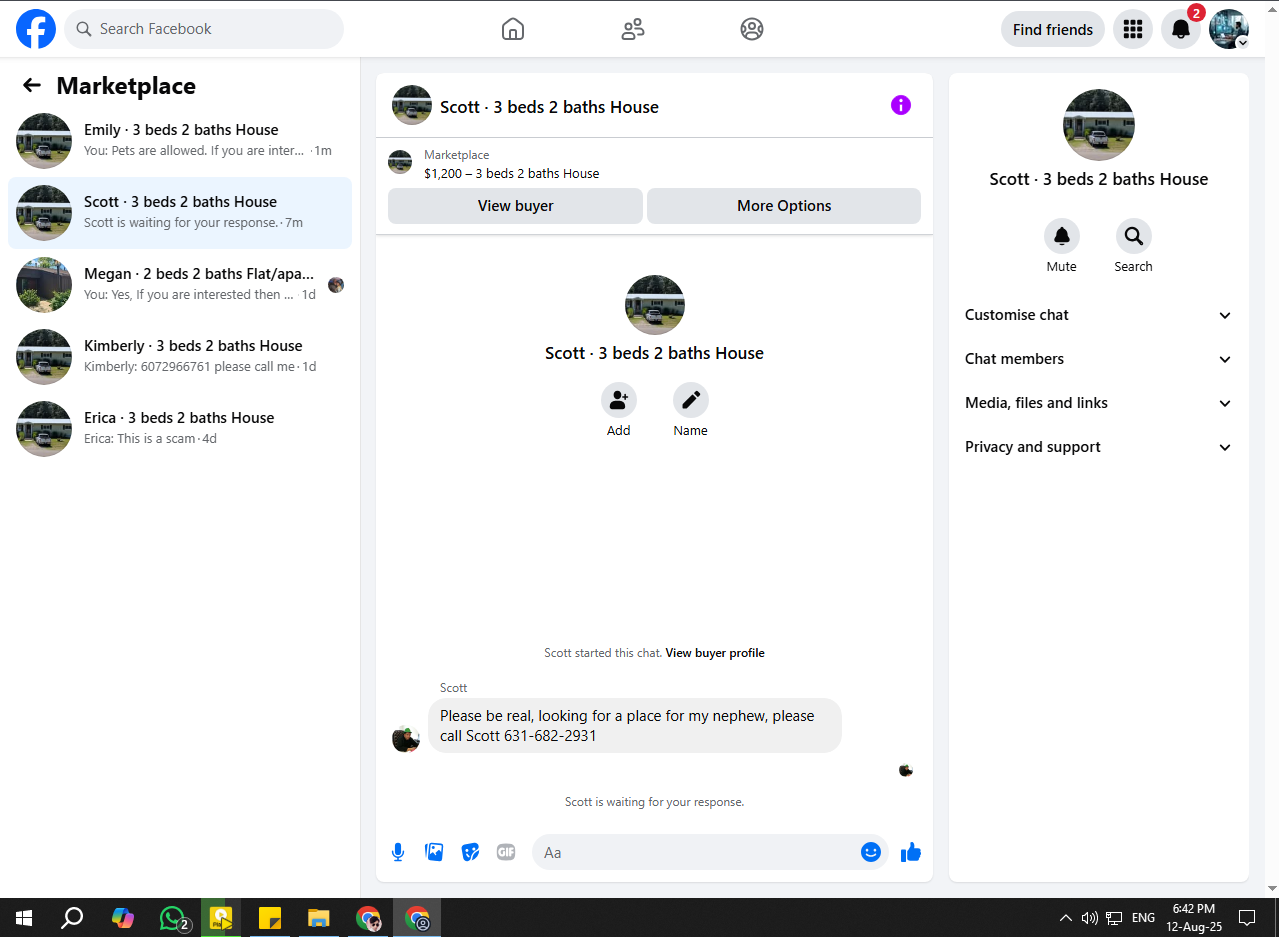This screenshot has height=937, width=1279.
Task: Click the Find friends button
Action: pyautogui.click(x=1053, y=29)
